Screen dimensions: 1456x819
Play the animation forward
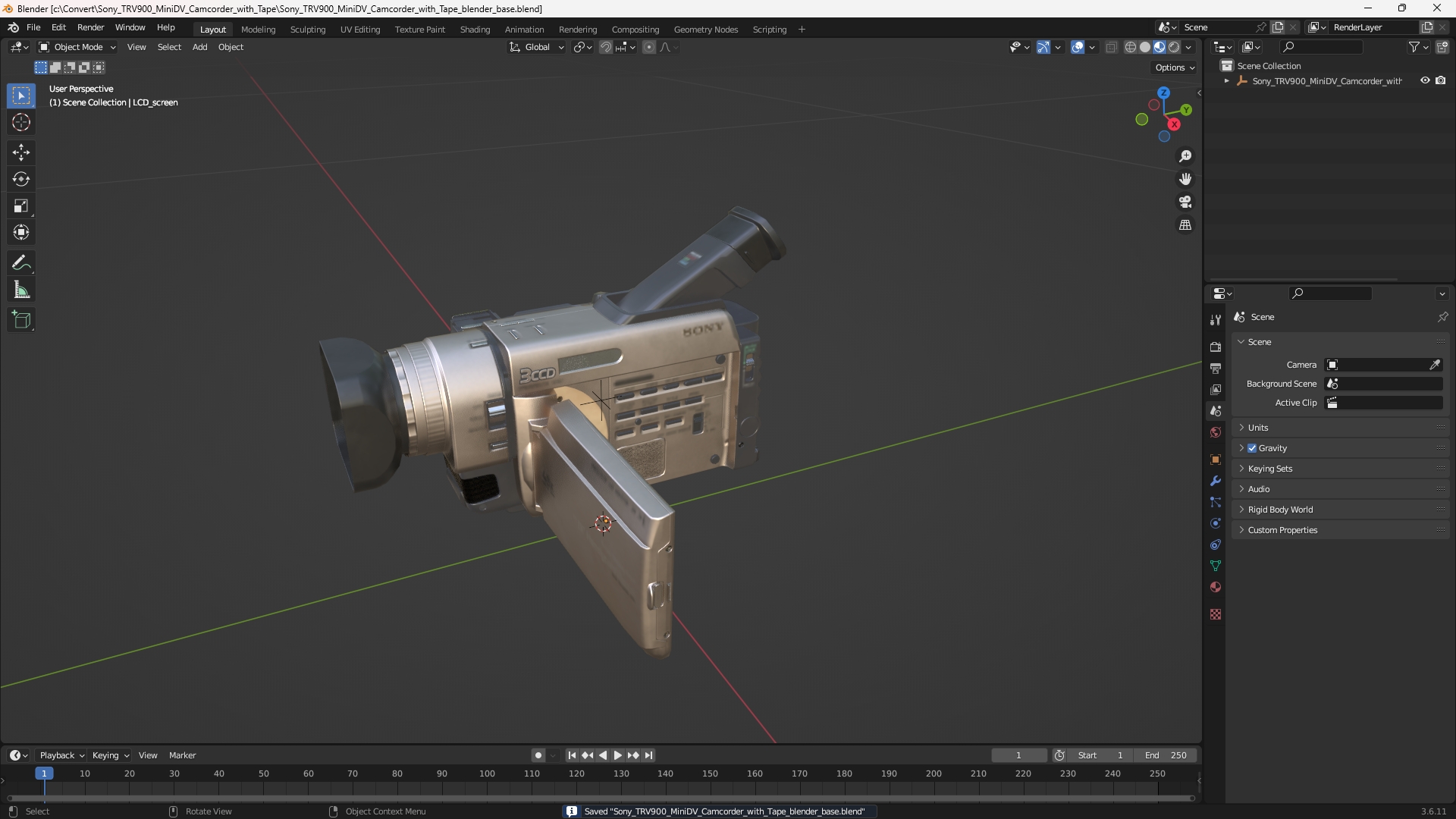(x=617, y=755)
